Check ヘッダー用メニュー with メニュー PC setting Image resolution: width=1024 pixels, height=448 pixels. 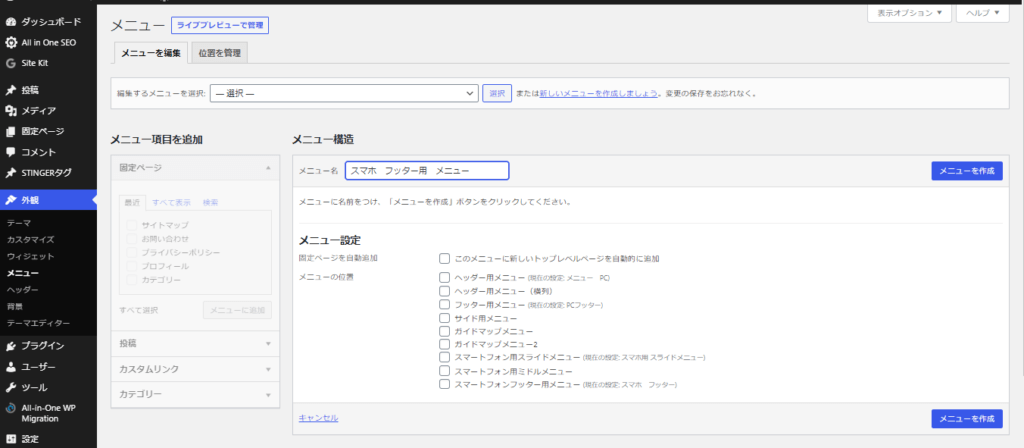click(445, 278)
